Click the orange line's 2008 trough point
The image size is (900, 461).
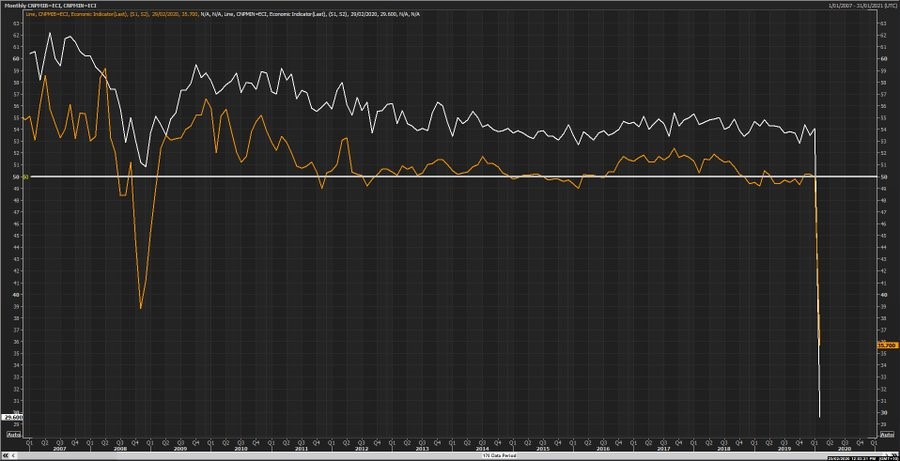click(141, 307)
